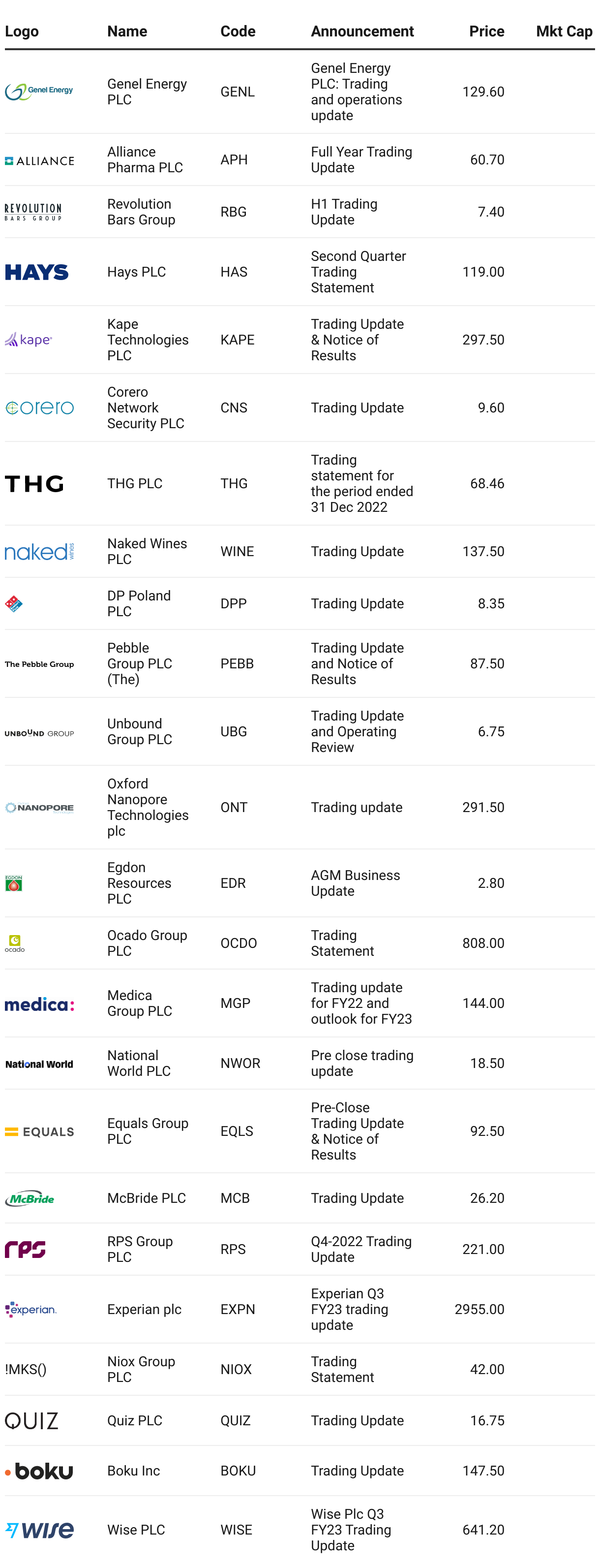Sort by the Mkt Cap column header
This screenshot has width=600, height=1568.
click(x=564, y=31)
